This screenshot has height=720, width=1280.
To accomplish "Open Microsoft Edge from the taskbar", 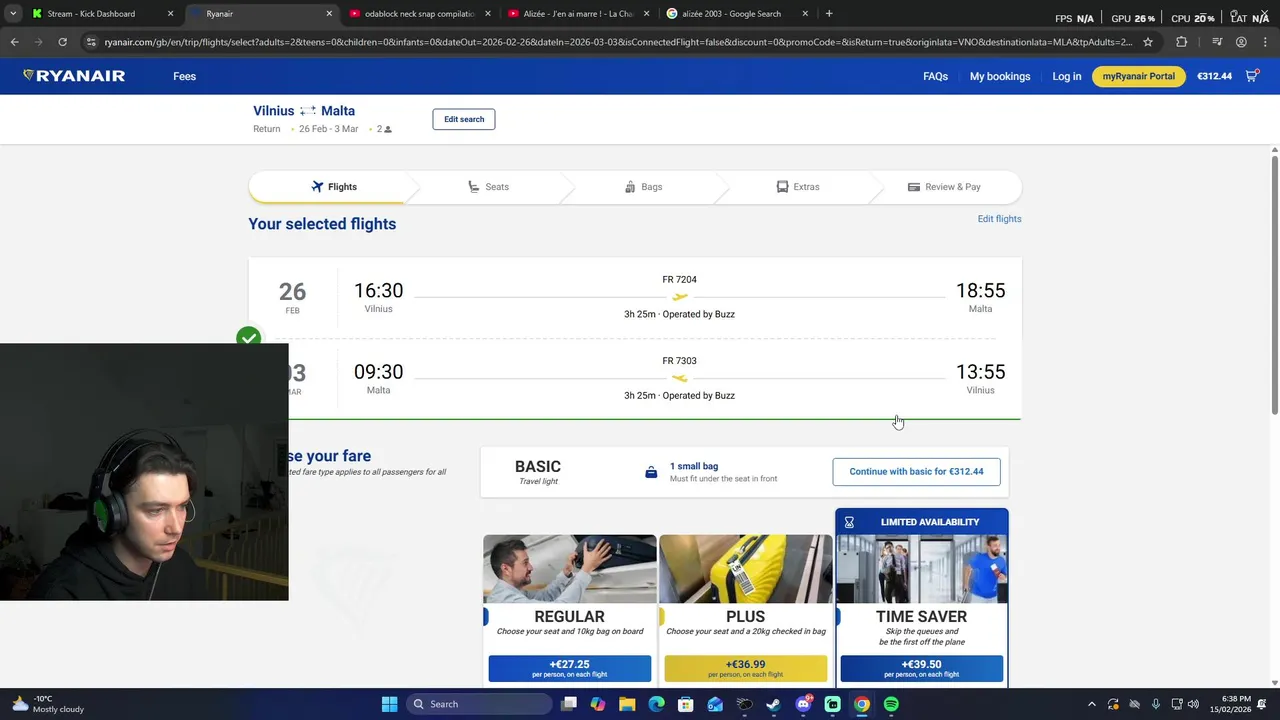I will tap(656, 704).
